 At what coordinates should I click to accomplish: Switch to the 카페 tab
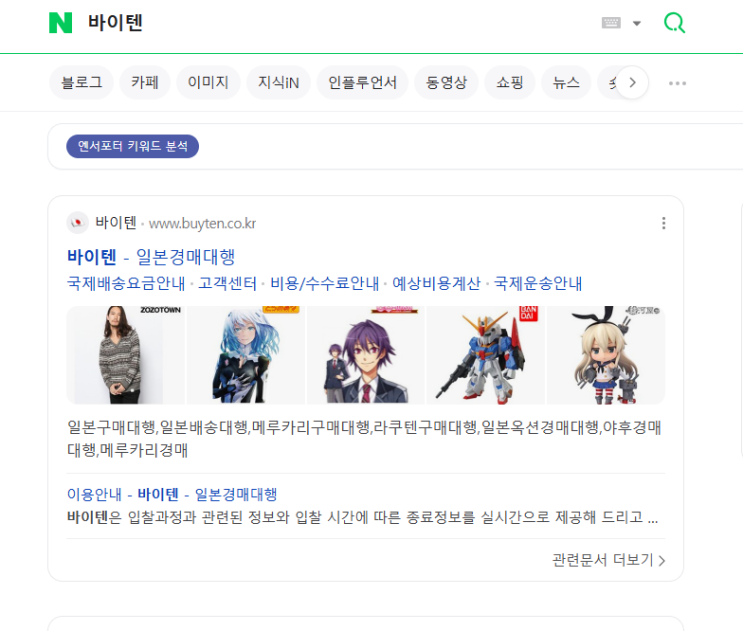click(145, 82)
